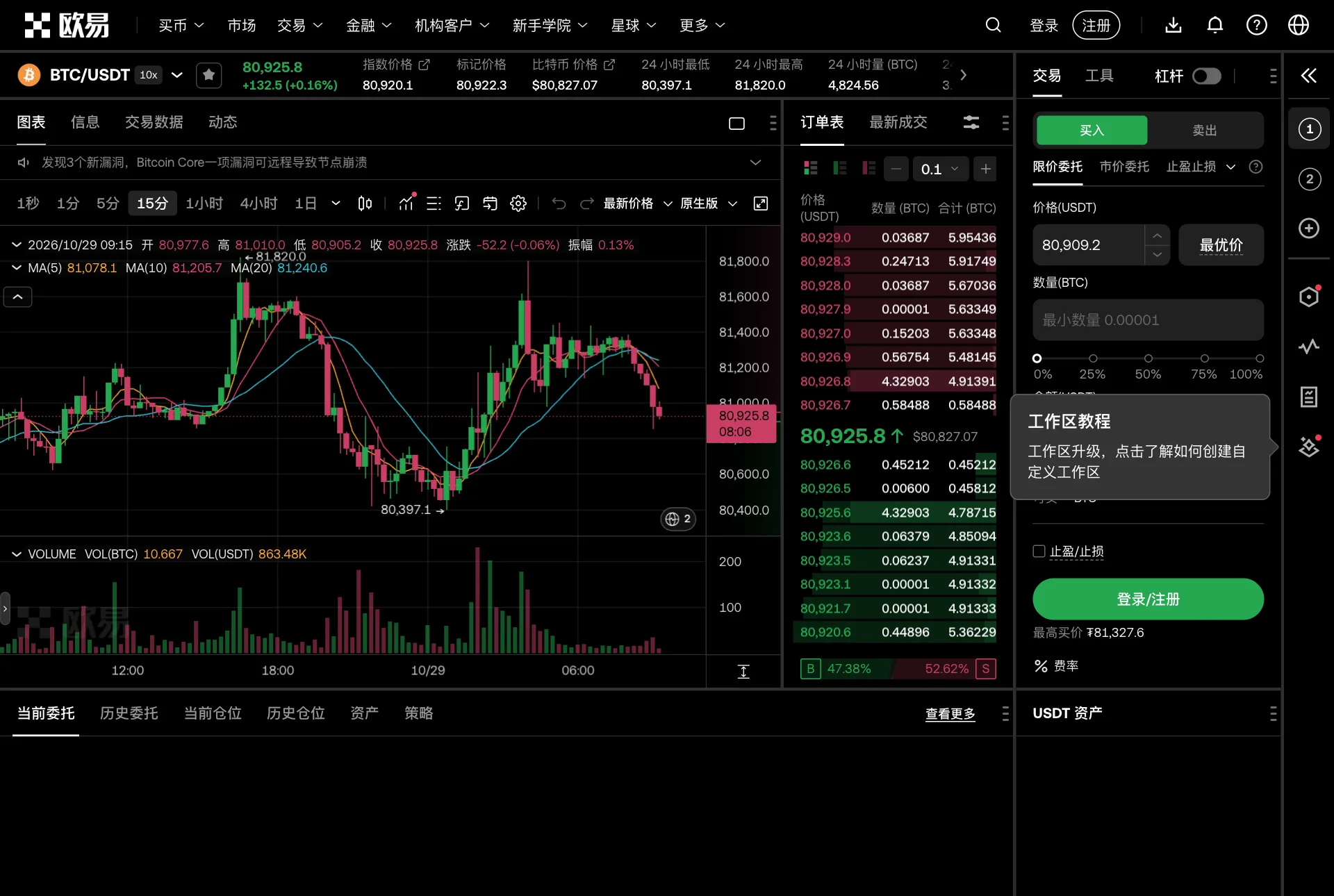1334x896 pixels.
Task: Open the notifications bell icon
Action: (1214, 26)
